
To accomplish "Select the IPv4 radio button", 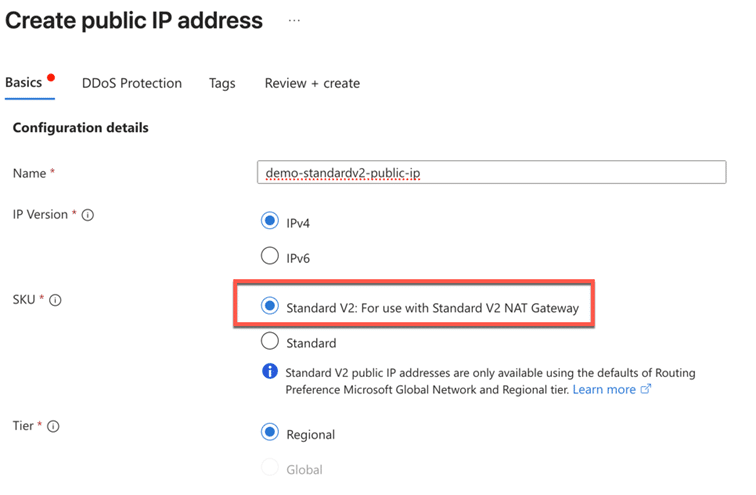I will click(x=269, y=221).
